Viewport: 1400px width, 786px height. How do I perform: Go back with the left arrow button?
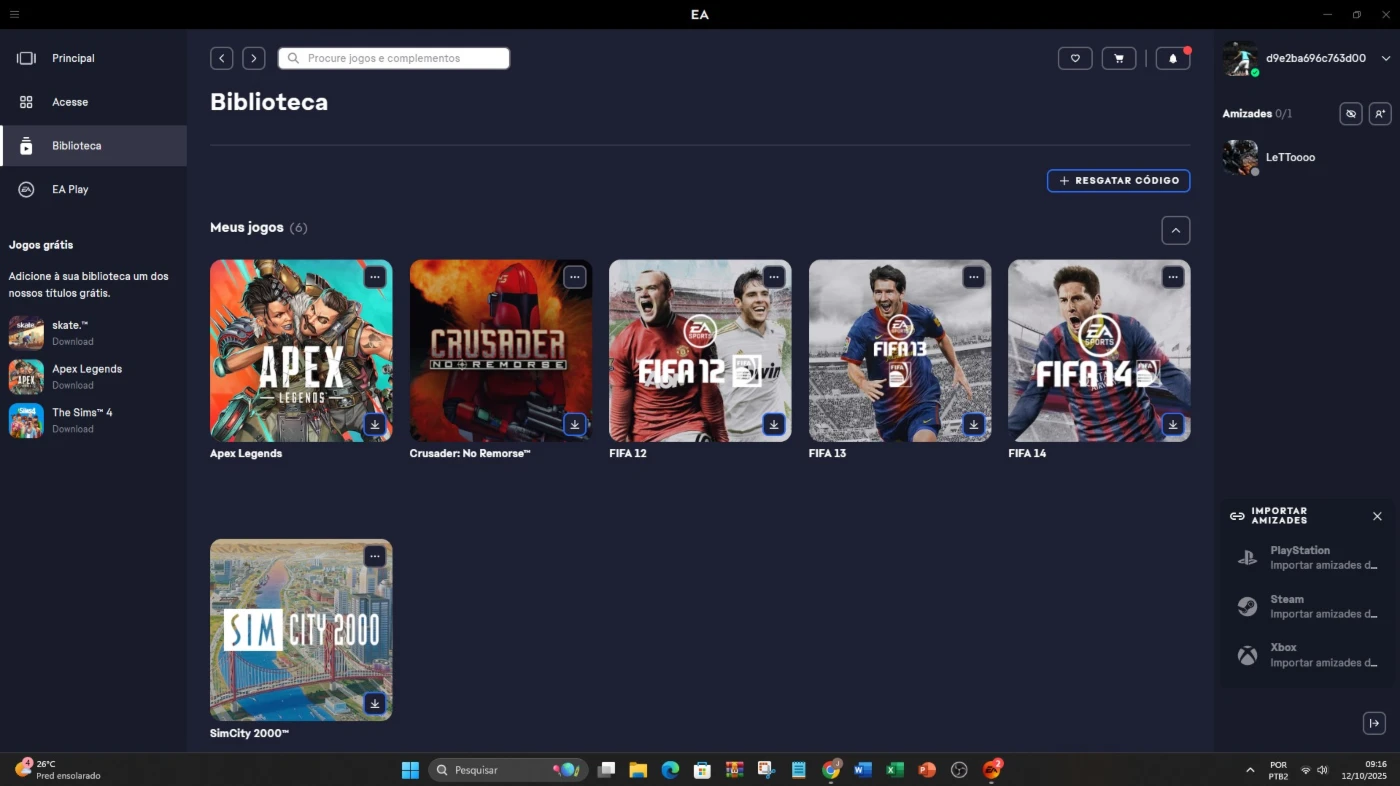click(222, 59)
